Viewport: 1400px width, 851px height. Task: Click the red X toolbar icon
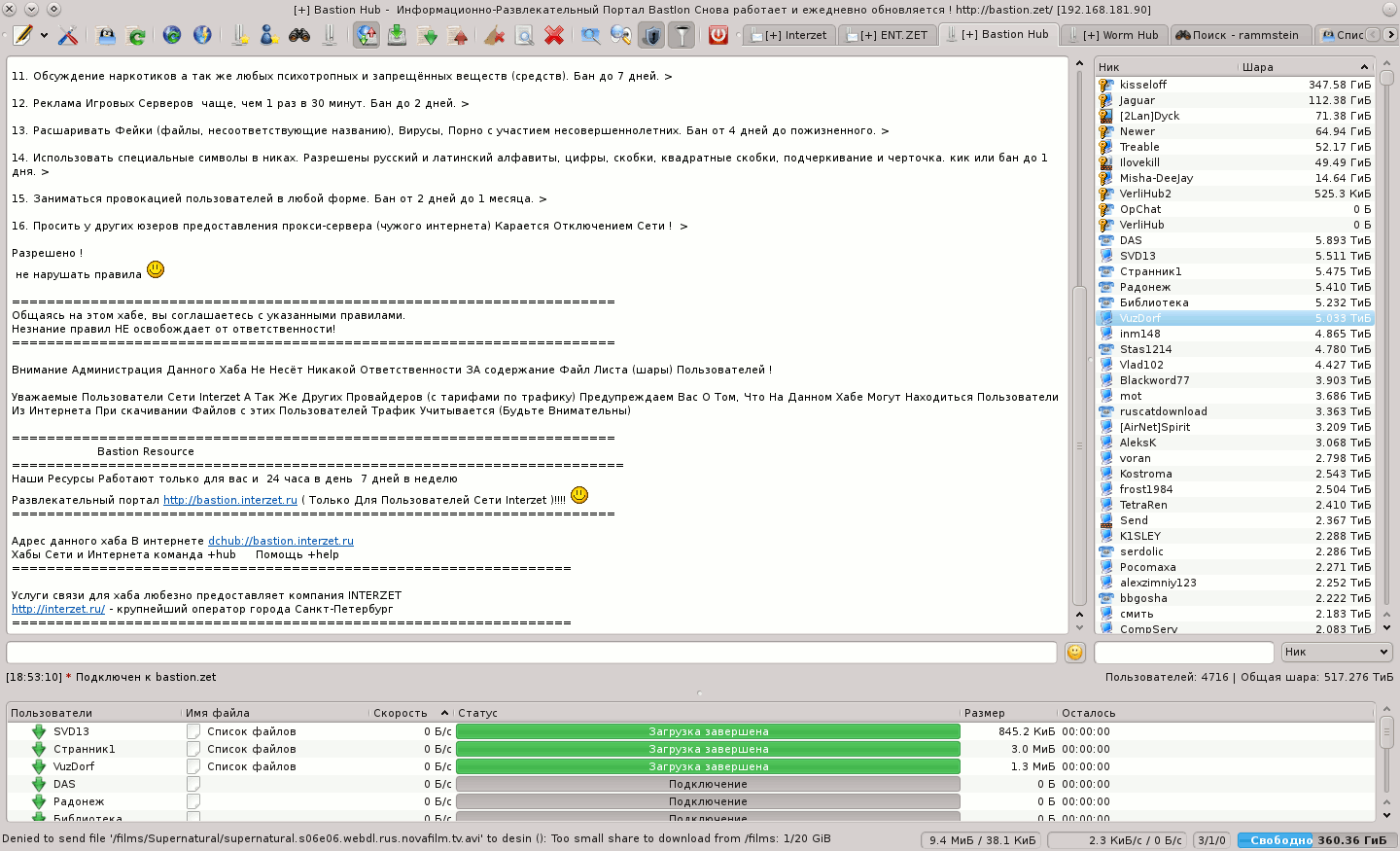point(554,36)
